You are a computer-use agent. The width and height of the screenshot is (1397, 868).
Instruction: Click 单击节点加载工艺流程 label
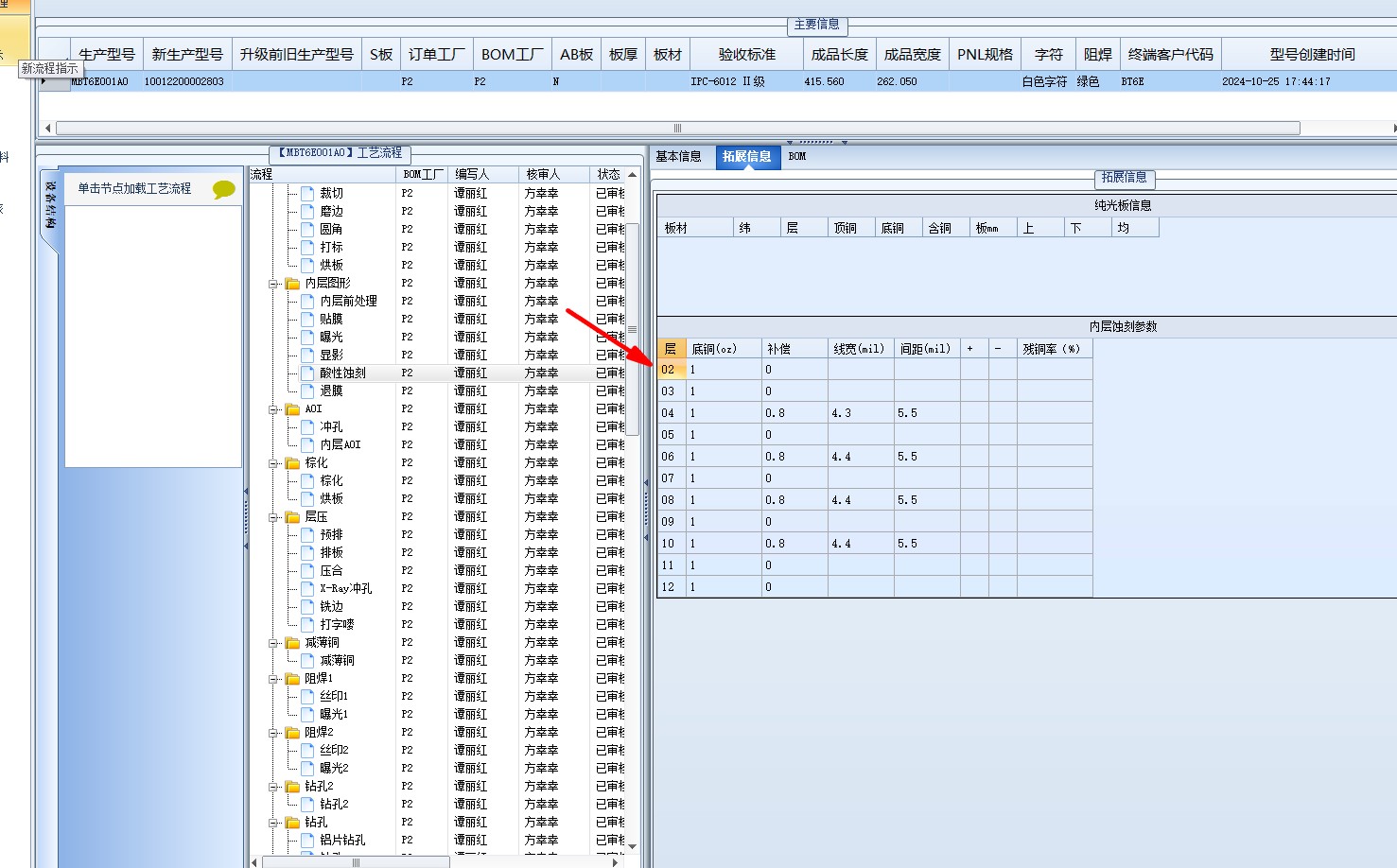[134, 189]
